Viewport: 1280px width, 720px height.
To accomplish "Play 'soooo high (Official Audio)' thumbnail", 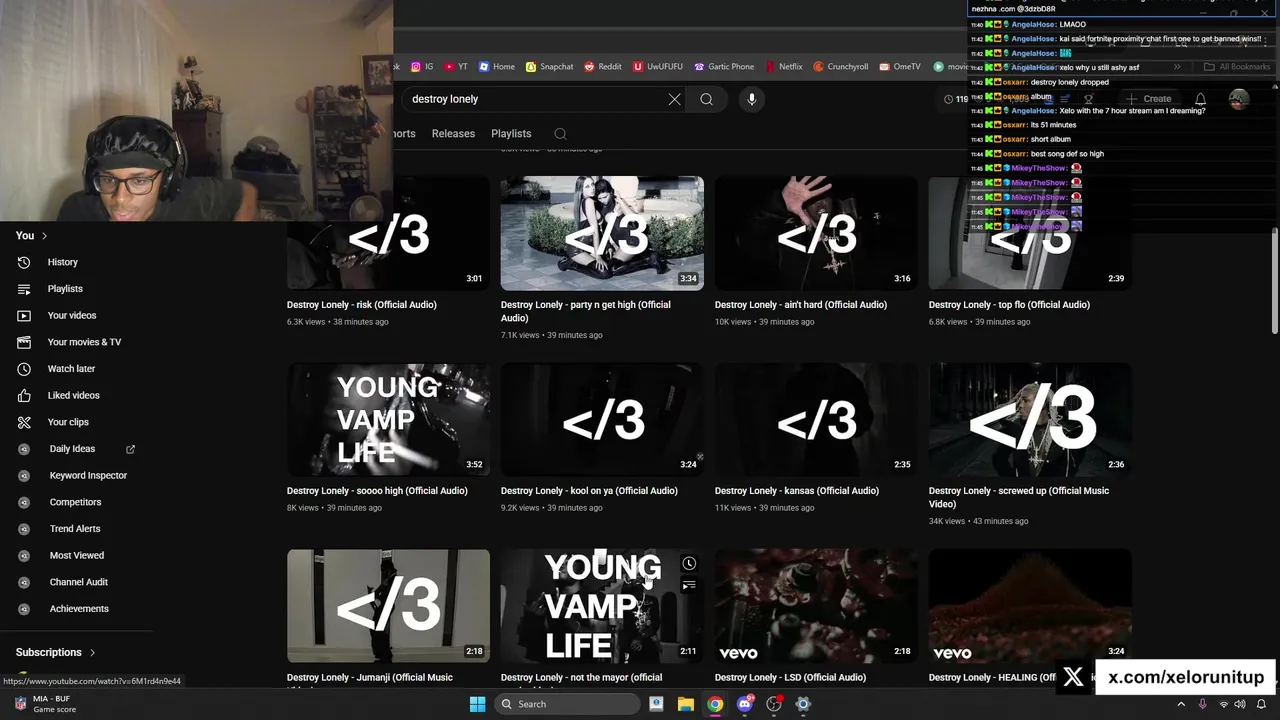I will (x=388, y=419).
